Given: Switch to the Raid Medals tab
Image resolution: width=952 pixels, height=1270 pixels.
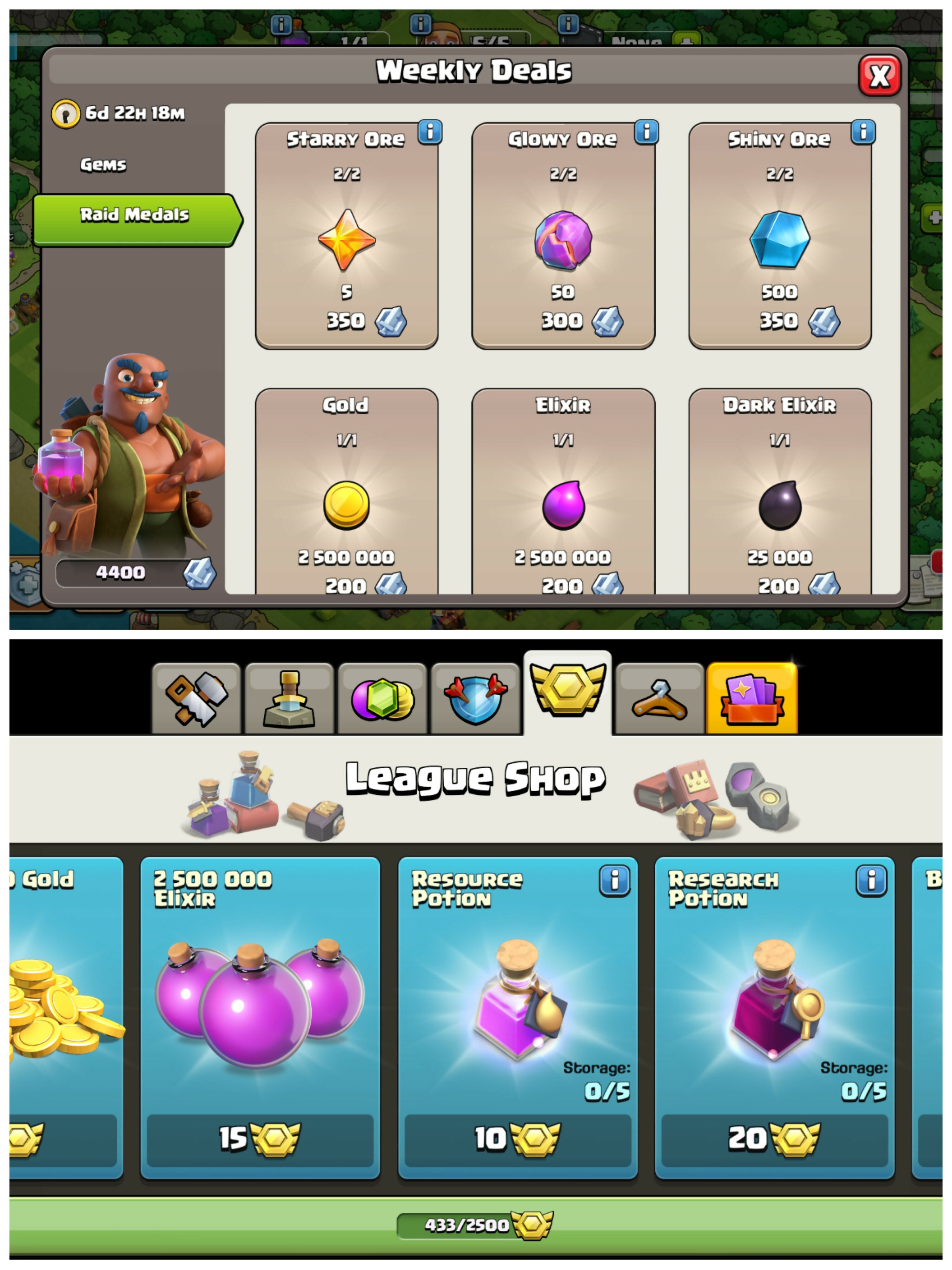Looking at the screenshot, I should (138, 220).
